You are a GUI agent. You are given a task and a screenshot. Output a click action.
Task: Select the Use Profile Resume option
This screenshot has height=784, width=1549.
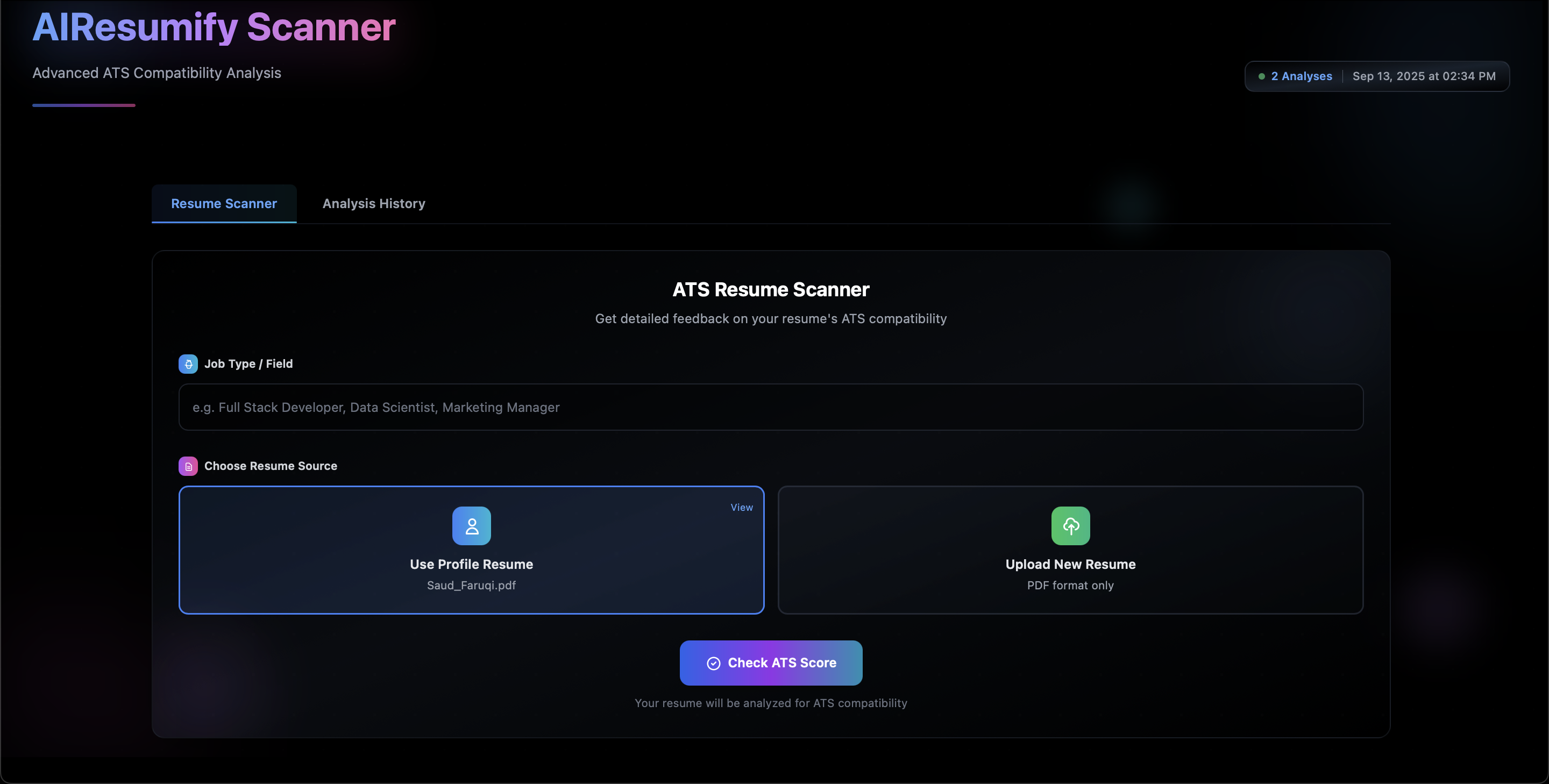pyautogui.click(x=472, y=564)
